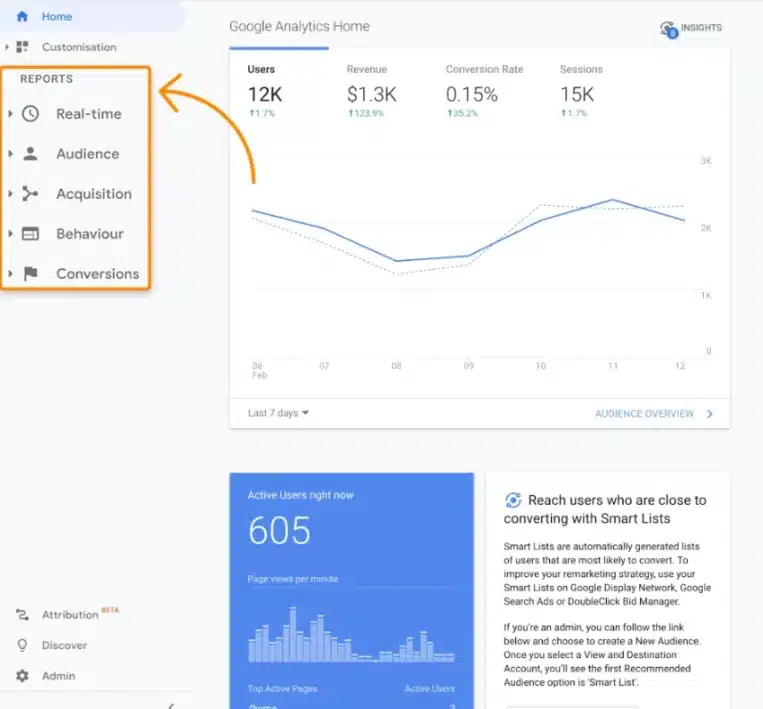Expand the Audience reports arrow

10,154
